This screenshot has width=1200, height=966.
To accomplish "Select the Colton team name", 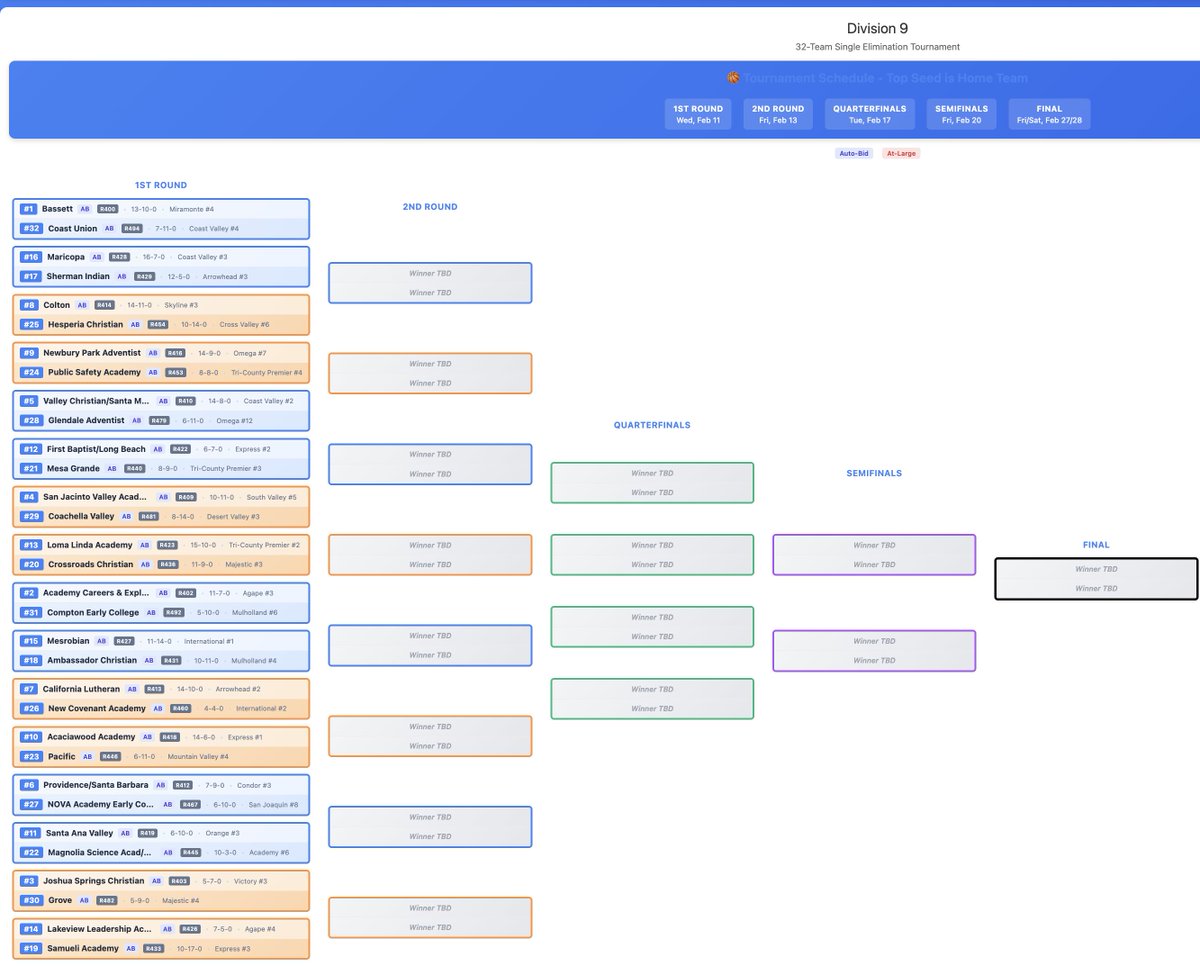I will coord(56,305).
